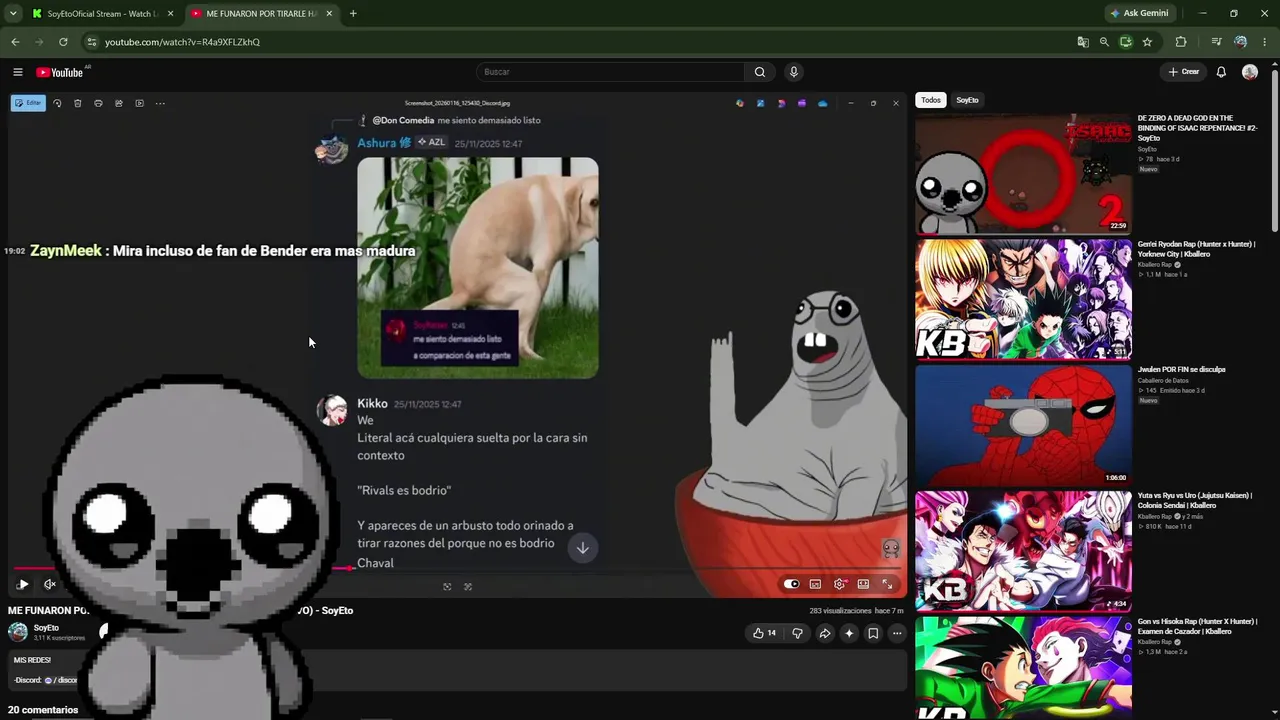1280x720 pixels.
Task: Start a voice search with the microphone
Action: (x=794, y=72)
